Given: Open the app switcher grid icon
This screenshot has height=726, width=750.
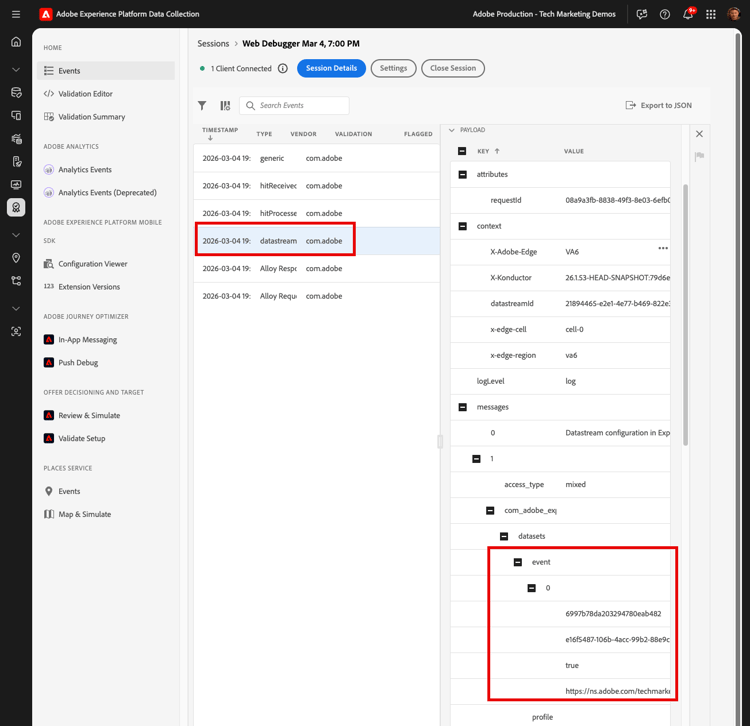Looking at the screenshot, I should pos(711,14).
